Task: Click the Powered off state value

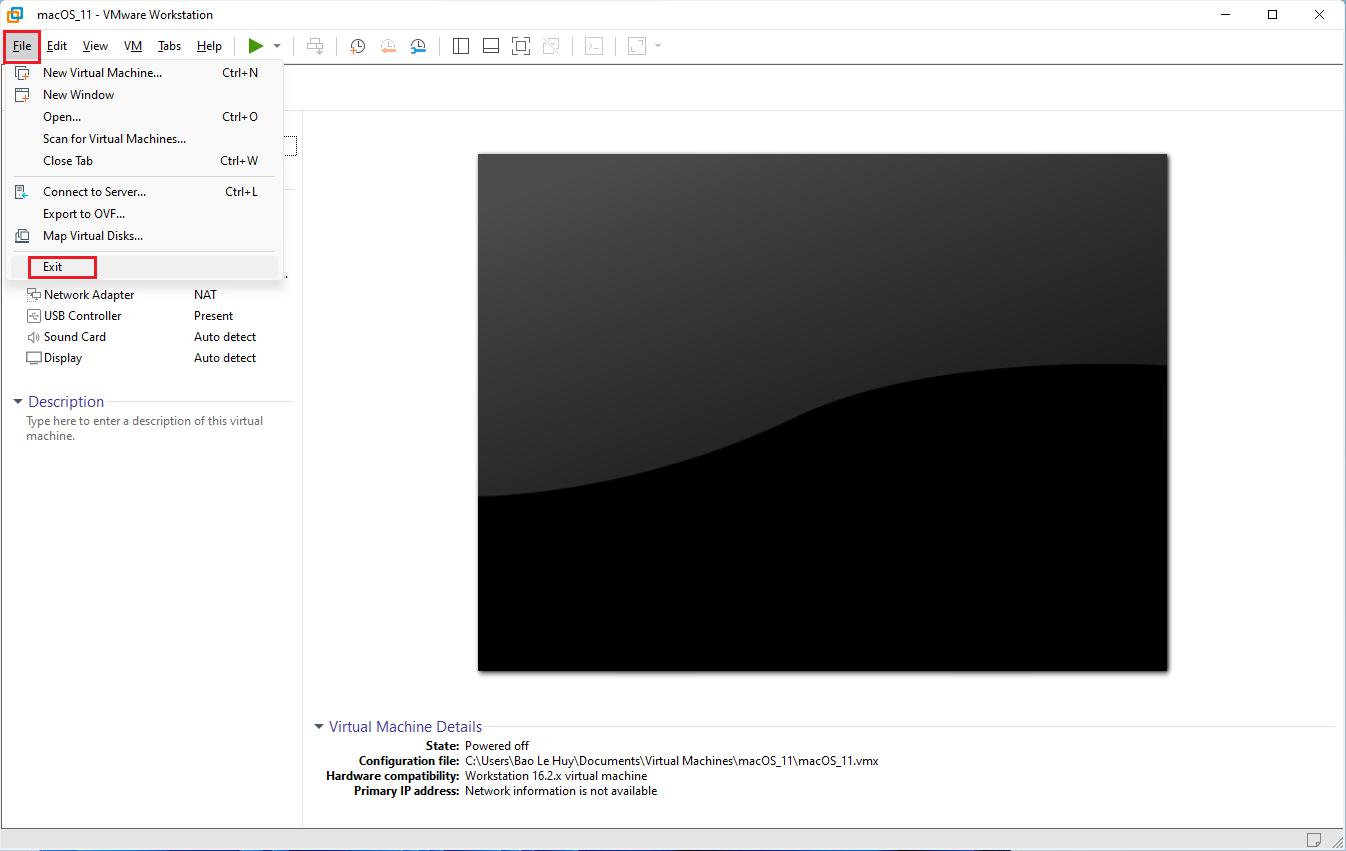Action: (497, 746)
